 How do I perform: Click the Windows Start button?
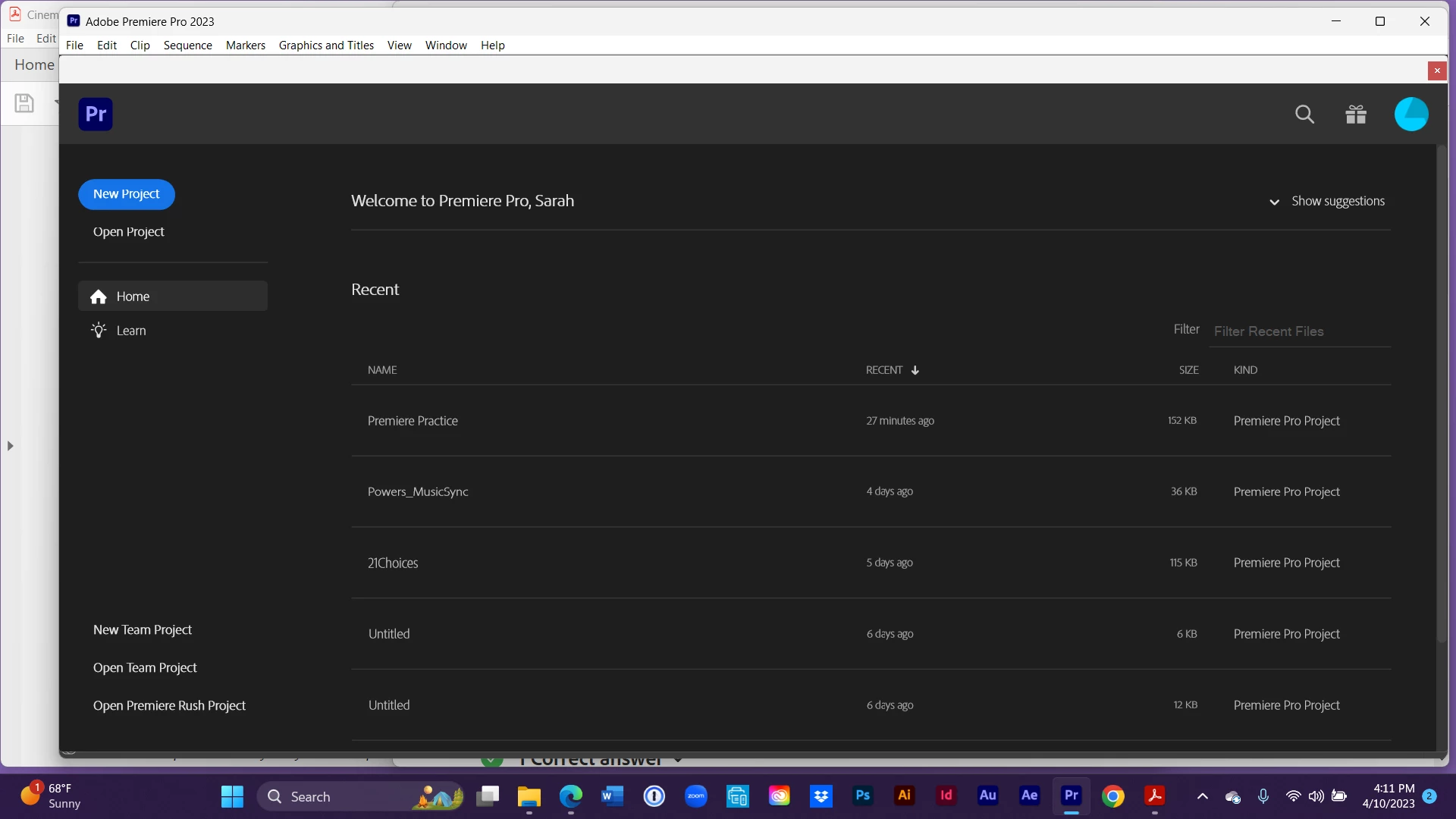[232, 796]
